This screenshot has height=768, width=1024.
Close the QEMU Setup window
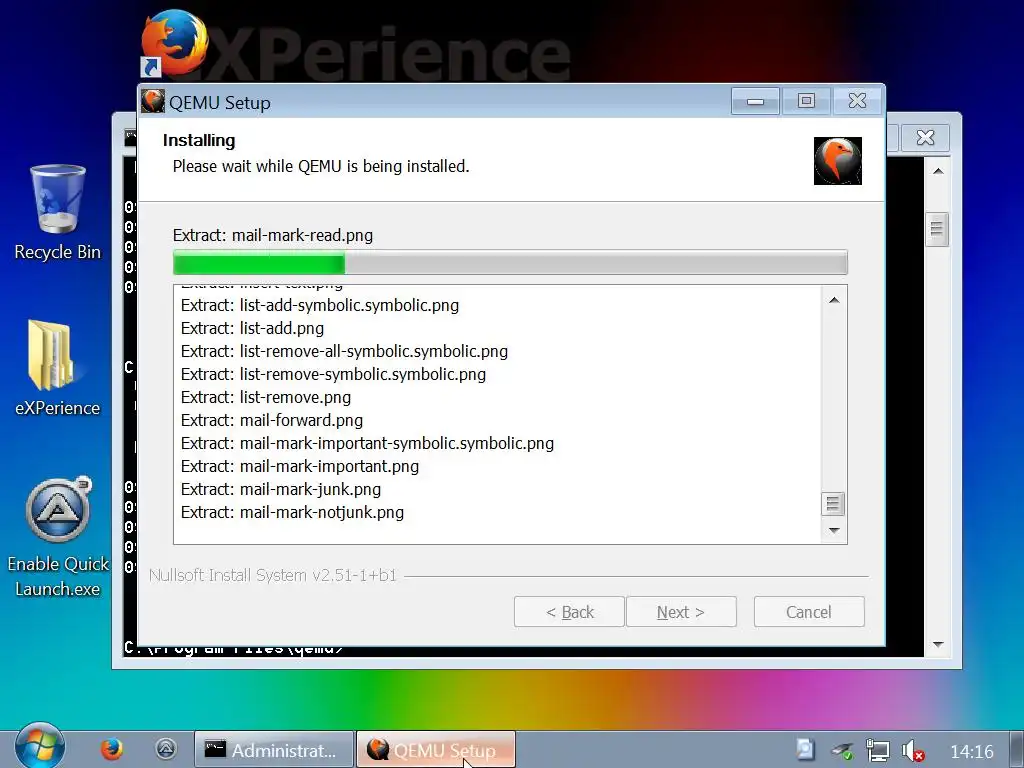pyautogui.click(x=857, y=101)
